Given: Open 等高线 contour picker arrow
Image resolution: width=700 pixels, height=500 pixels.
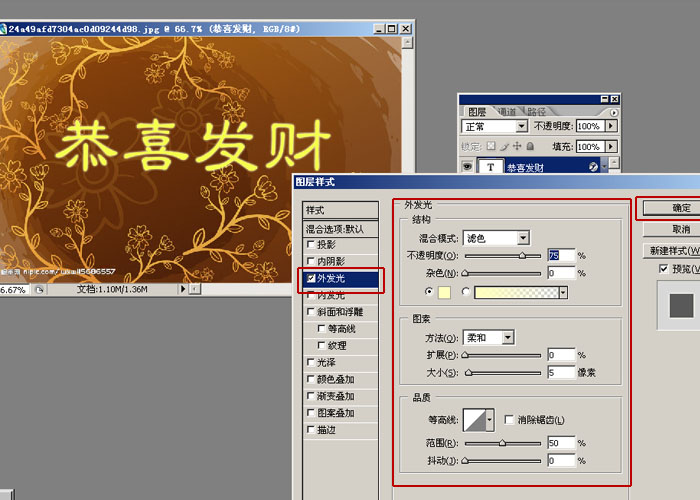Looking at the screenshot, I should (490, 420).
